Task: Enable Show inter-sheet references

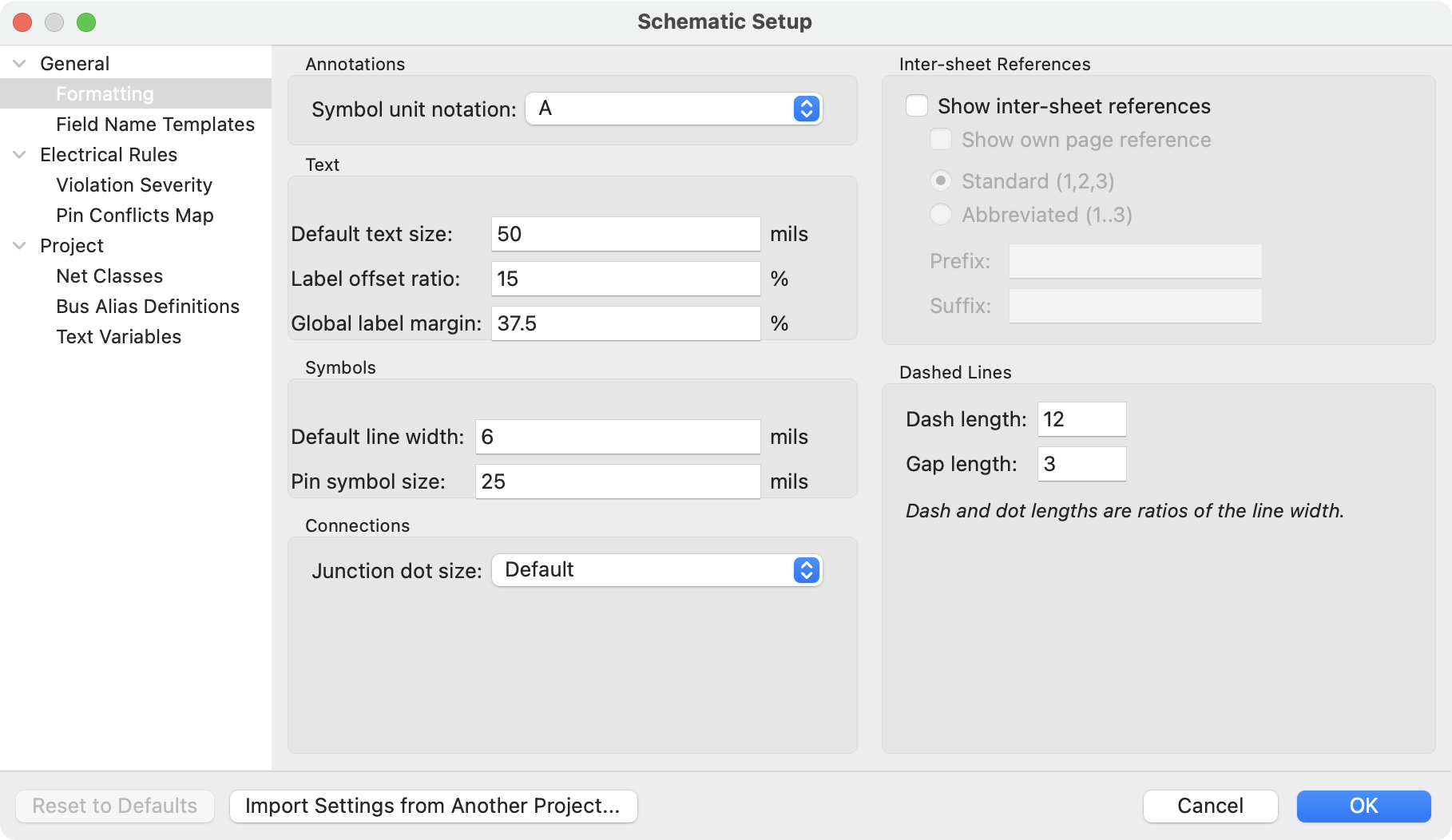Action: click(x=916, y=105)
